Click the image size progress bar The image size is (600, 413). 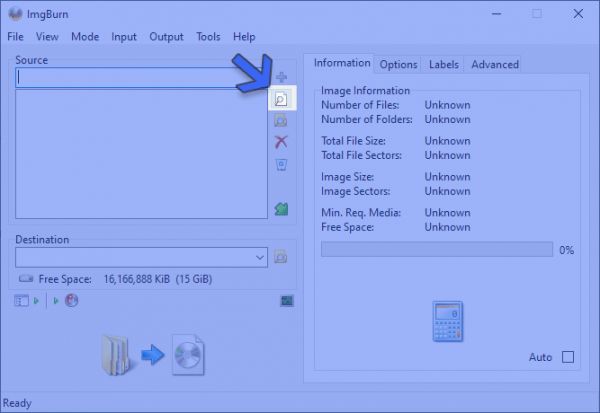[x=436, y=249]
